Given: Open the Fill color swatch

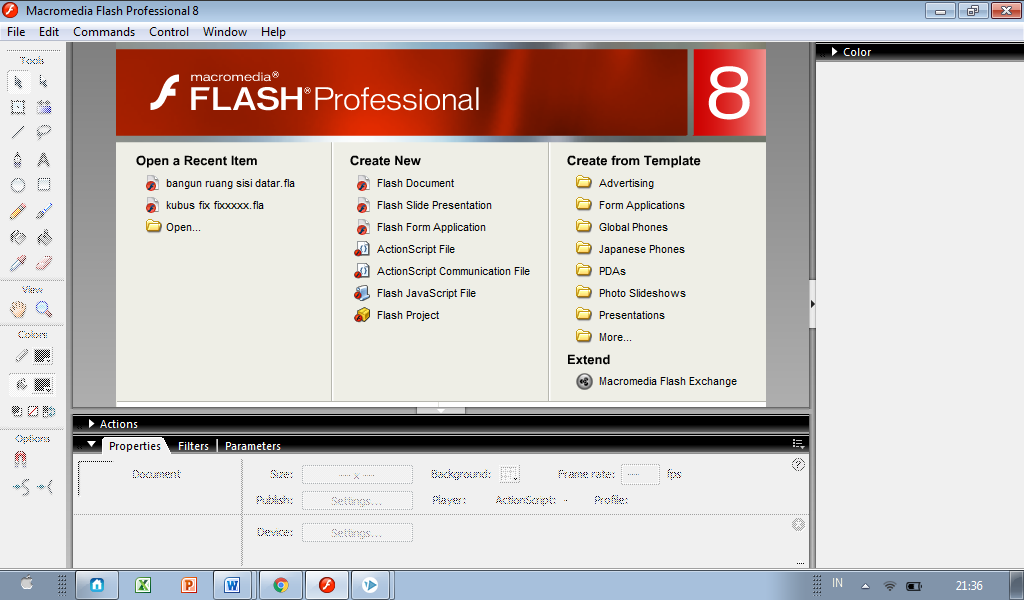Looking at the screenshot, I should pos(42,385).
